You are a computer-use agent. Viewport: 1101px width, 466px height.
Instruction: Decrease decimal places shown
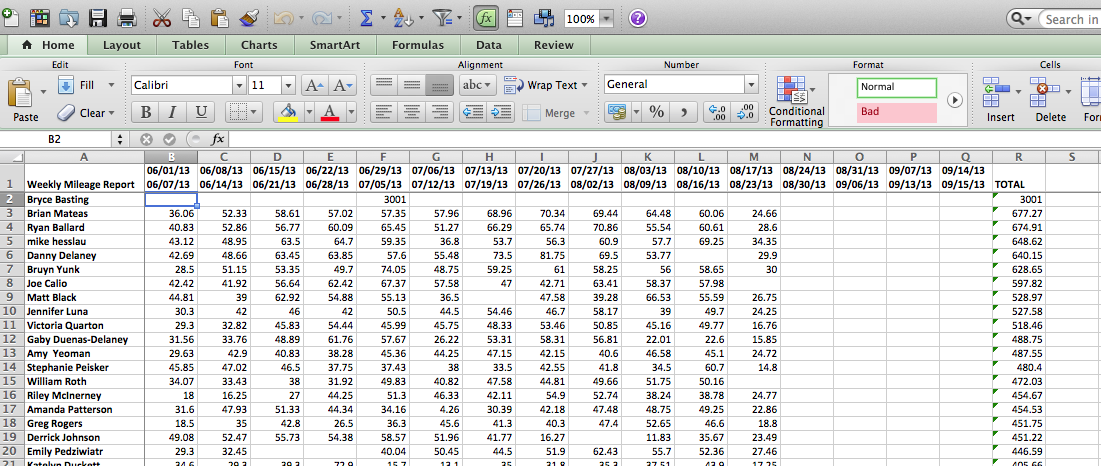(745, 112)
